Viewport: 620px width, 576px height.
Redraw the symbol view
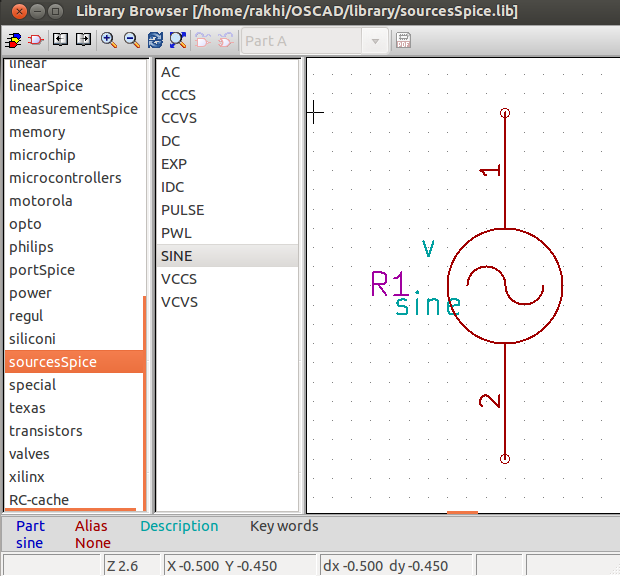click(155, 40)
